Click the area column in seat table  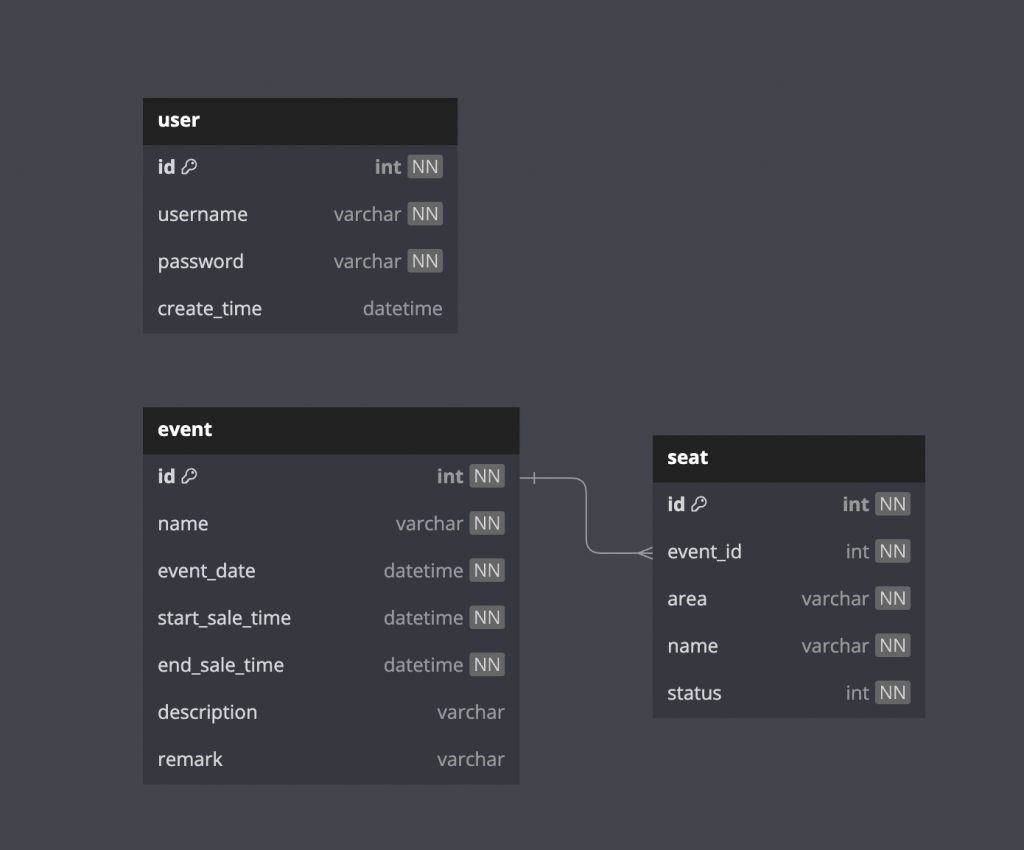tap(788, 599)
